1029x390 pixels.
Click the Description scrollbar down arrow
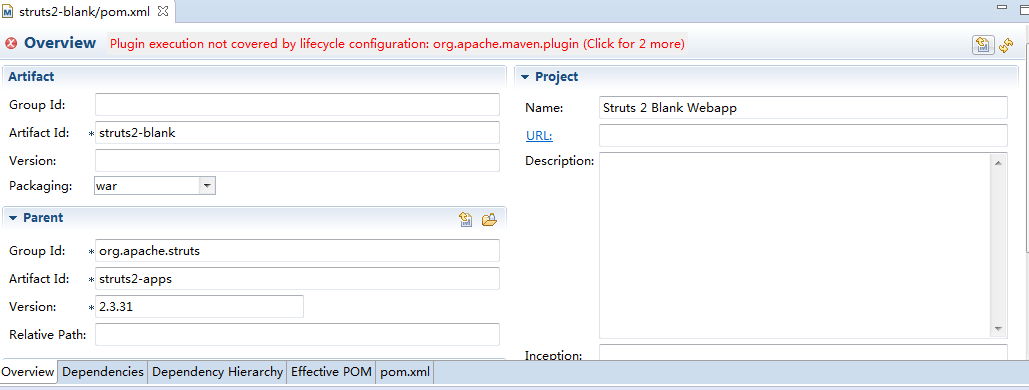(998, 328)
